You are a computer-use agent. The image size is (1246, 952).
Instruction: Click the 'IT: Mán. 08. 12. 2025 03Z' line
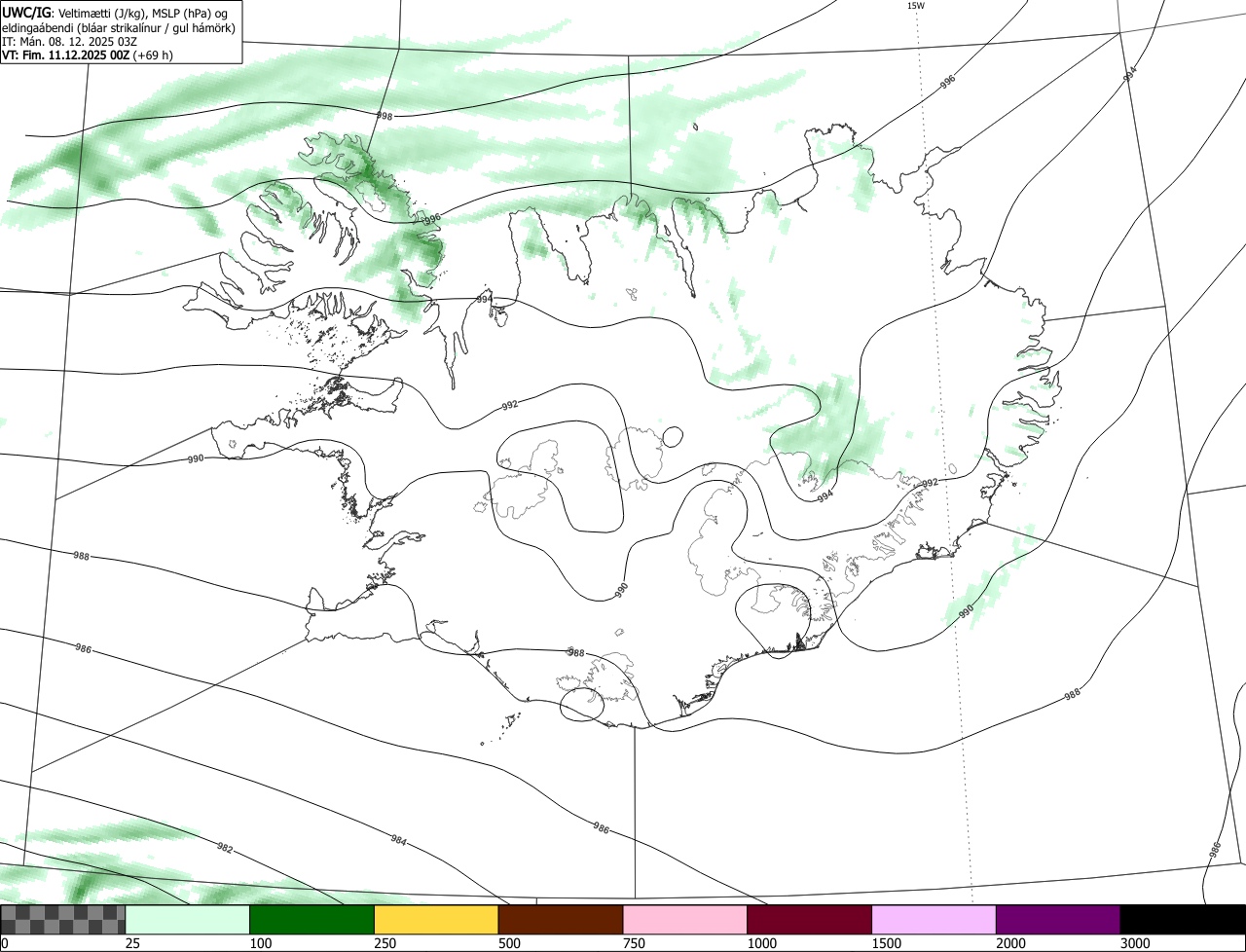pos(71,42)
